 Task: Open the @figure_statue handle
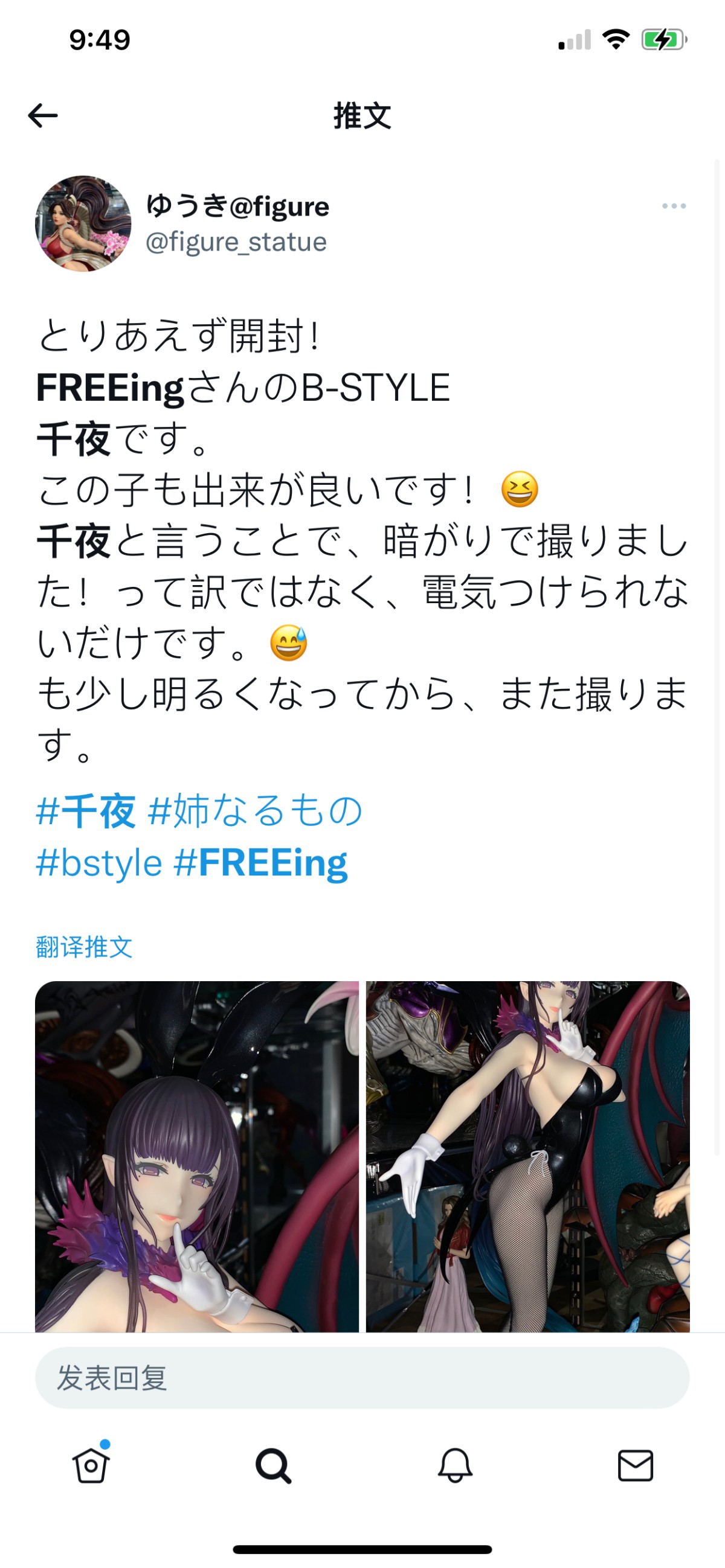tap(236, 242)
